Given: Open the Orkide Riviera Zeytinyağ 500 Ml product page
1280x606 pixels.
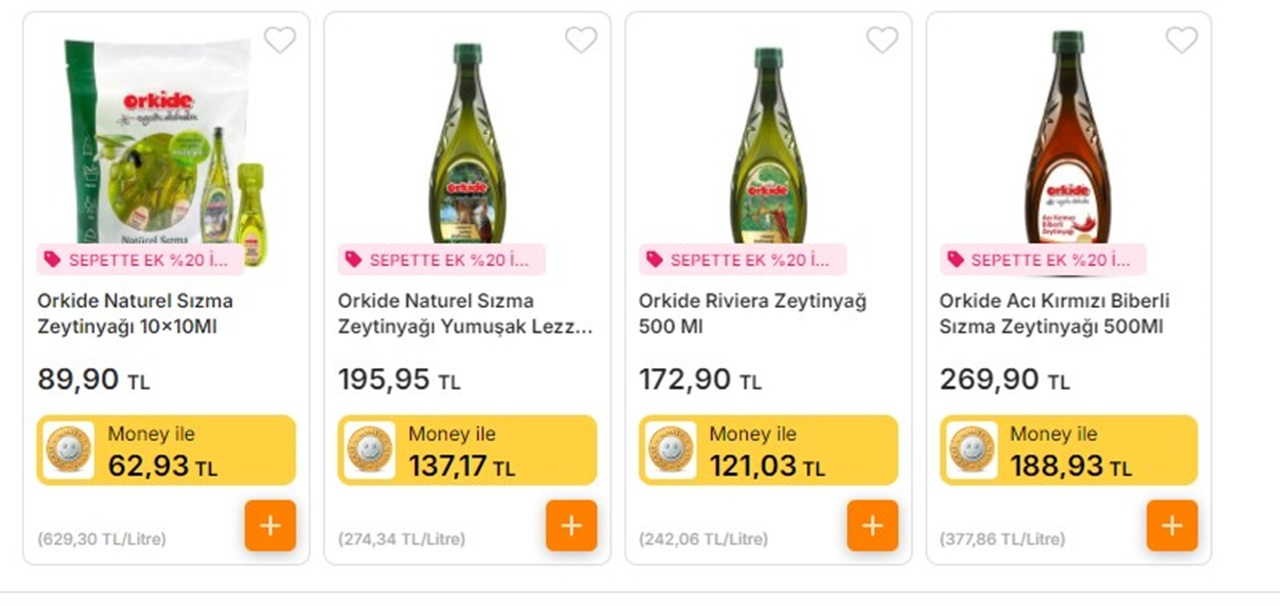Looking at the screenshot, I should point(753,312).
